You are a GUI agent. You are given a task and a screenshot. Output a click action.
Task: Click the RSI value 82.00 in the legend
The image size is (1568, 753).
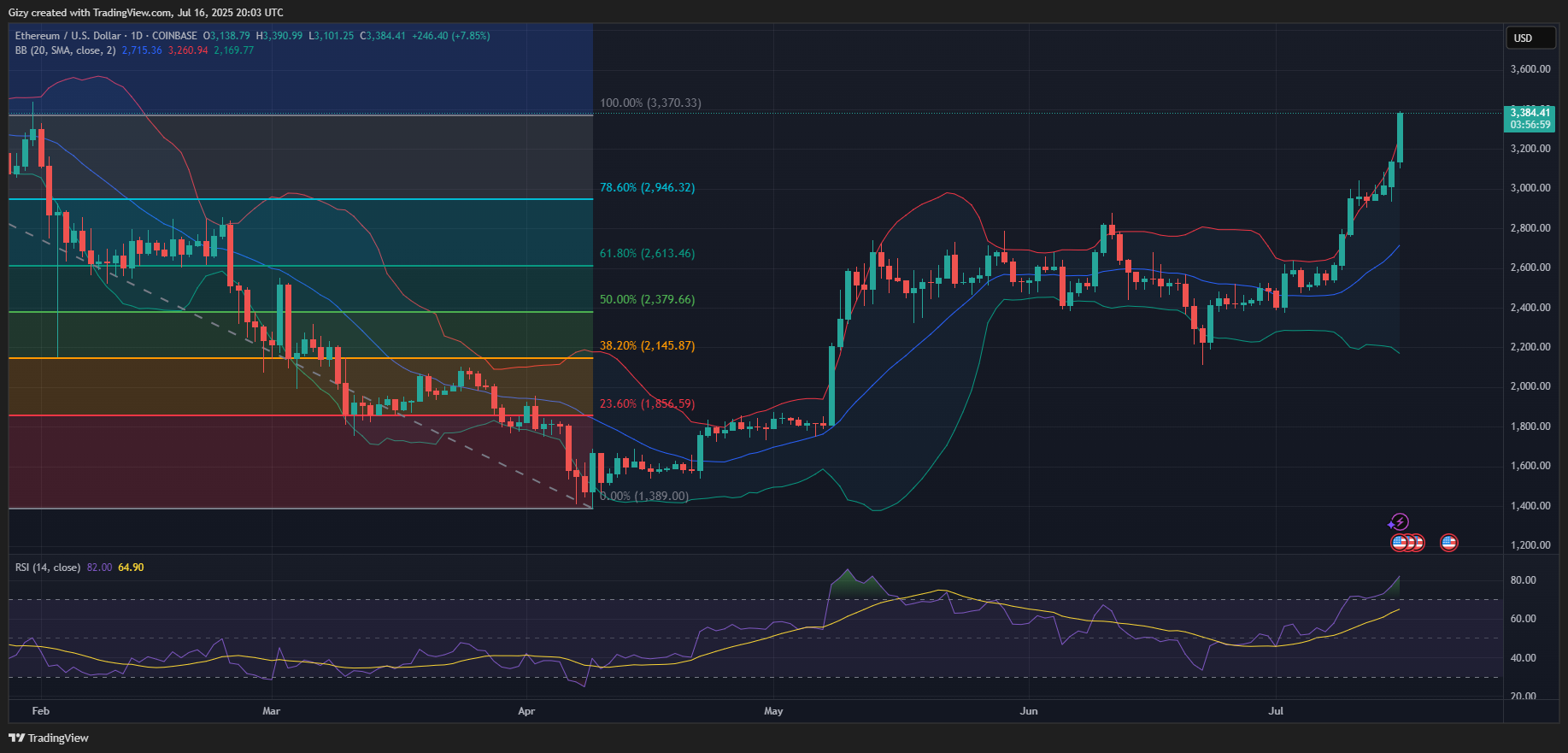99,568
